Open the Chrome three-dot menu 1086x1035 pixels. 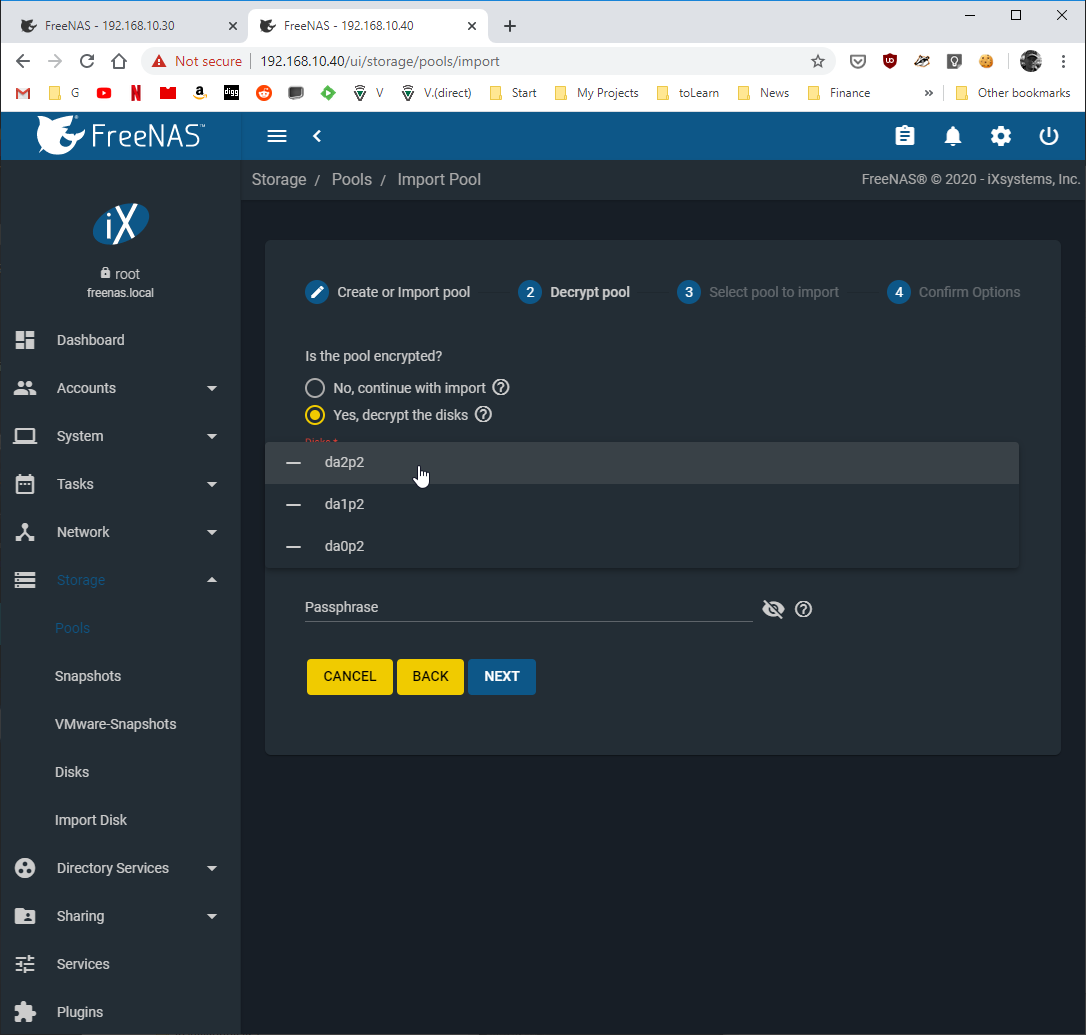pos(1063,61)
